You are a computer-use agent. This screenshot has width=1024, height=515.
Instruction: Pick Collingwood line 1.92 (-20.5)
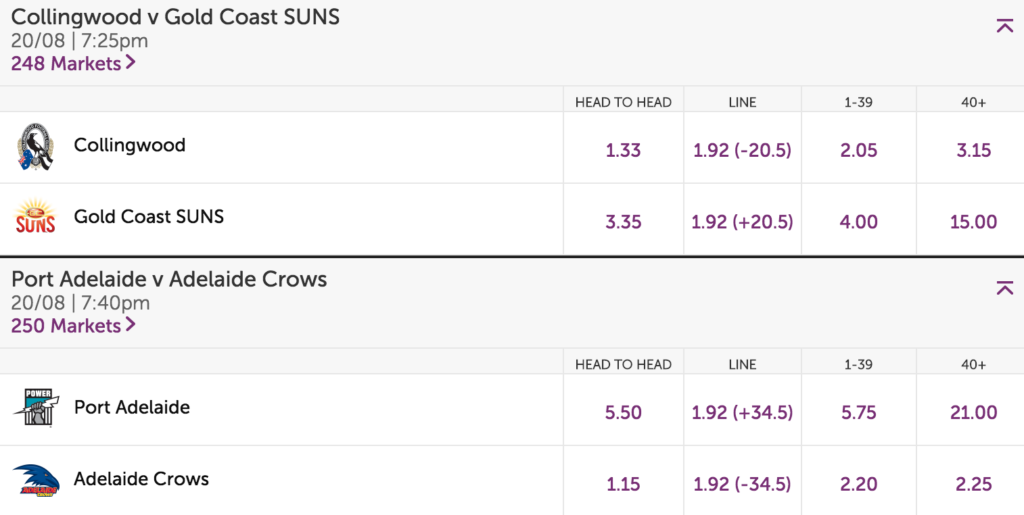click(x=743, y=150)
